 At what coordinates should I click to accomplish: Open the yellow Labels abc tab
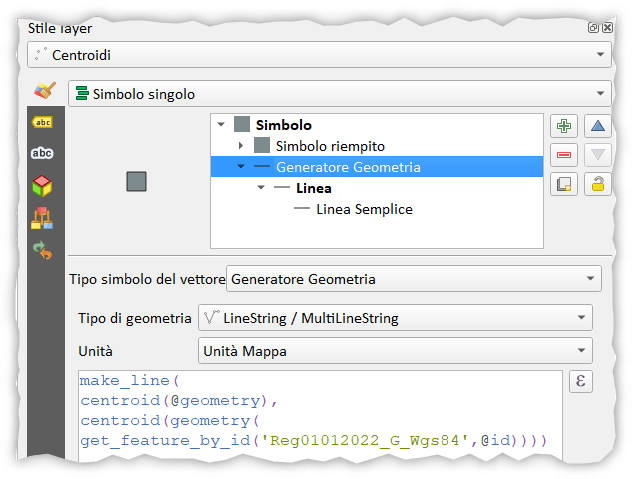(x=42, y=122)
